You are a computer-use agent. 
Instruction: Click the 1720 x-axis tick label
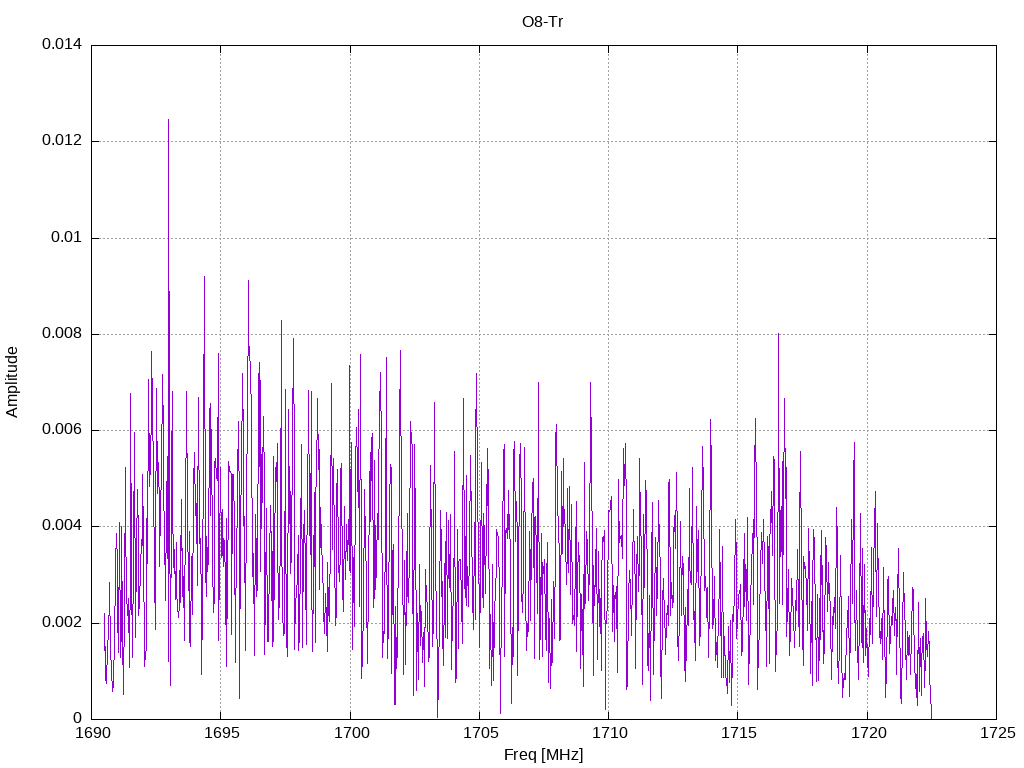pos(868,733)
